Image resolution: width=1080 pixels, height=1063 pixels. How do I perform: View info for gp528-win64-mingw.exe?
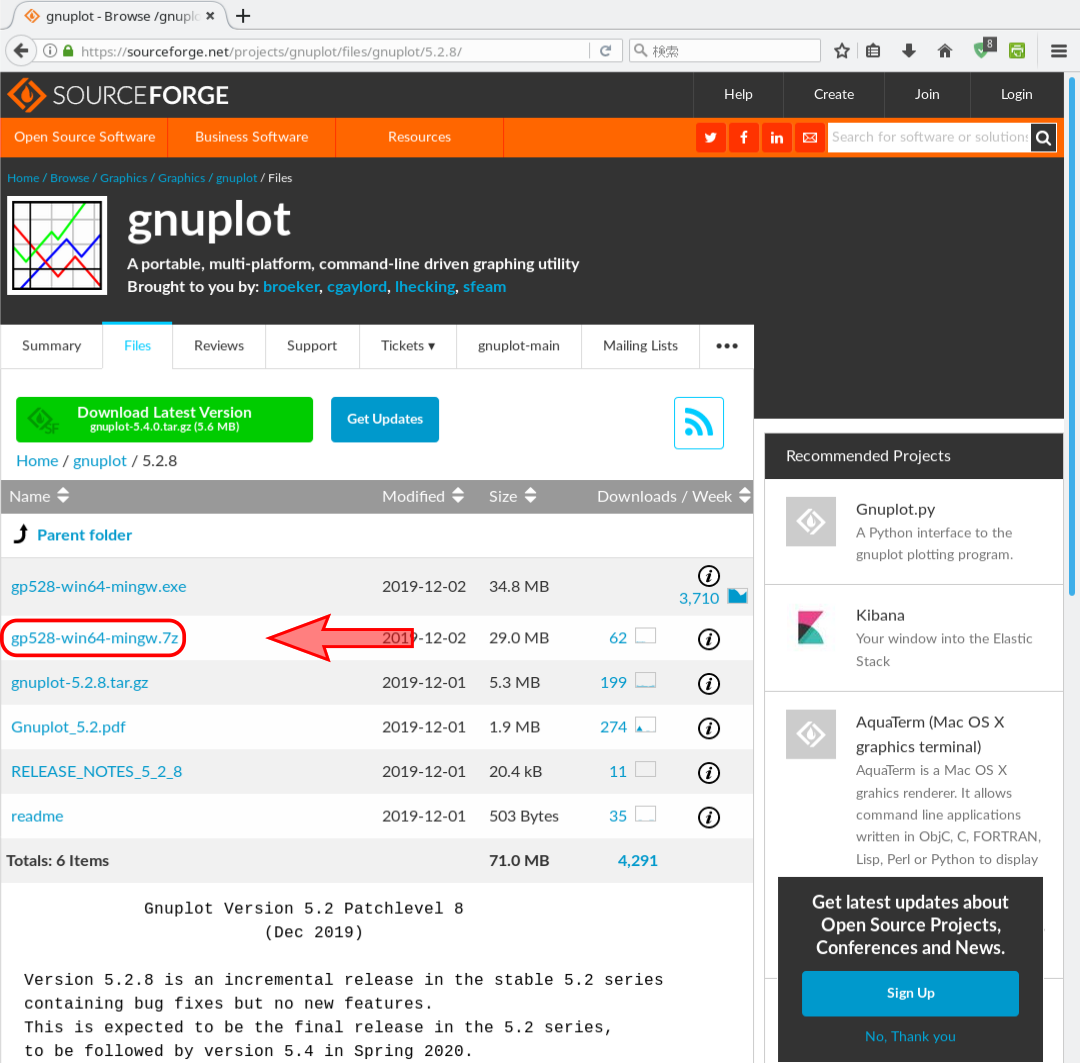709,575
